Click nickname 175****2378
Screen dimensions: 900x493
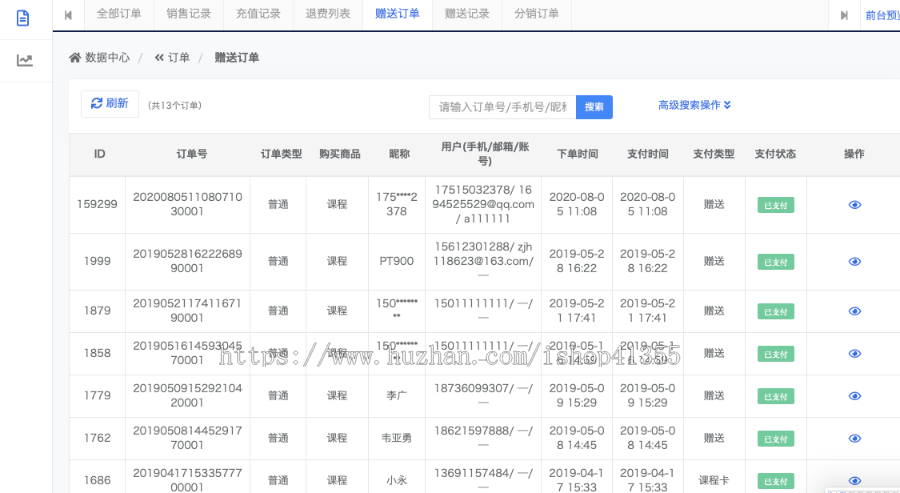[x=397, y=204]
